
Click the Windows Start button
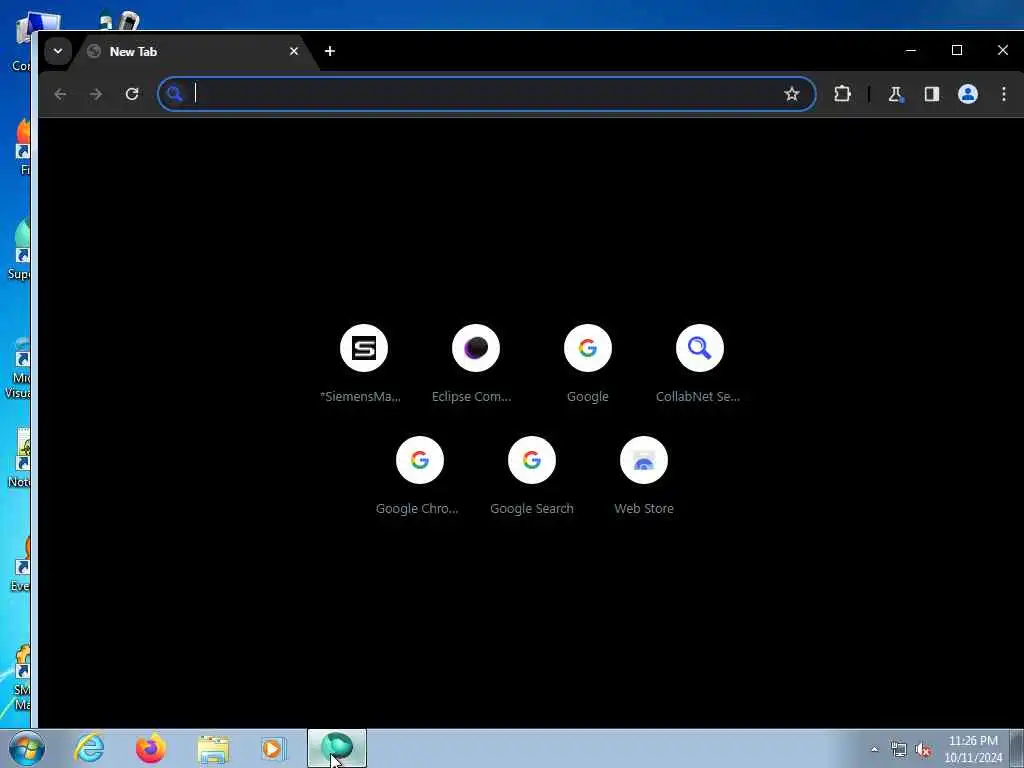point(27,748)
